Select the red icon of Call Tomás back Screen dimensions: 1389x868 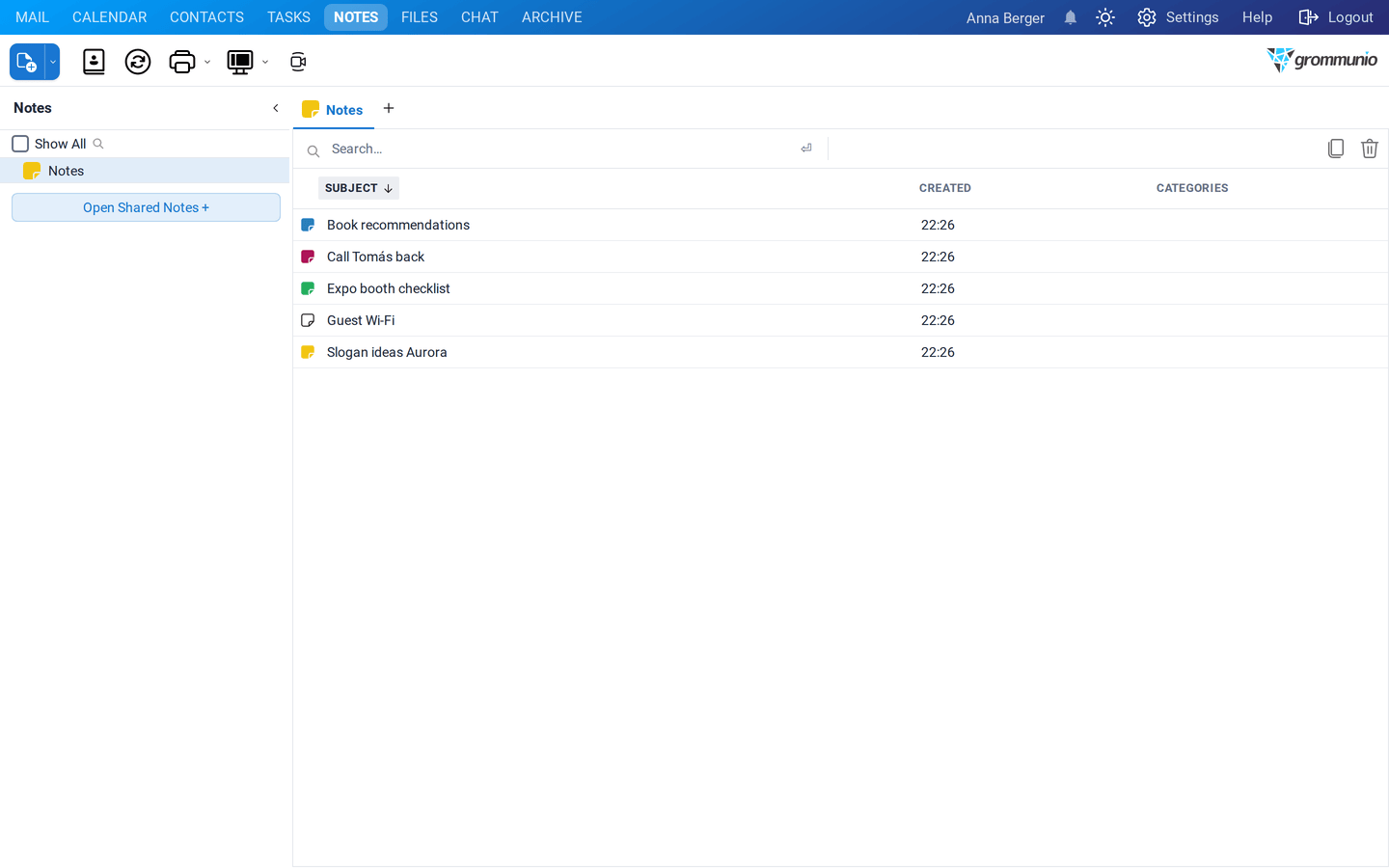[x=308, y=257]
